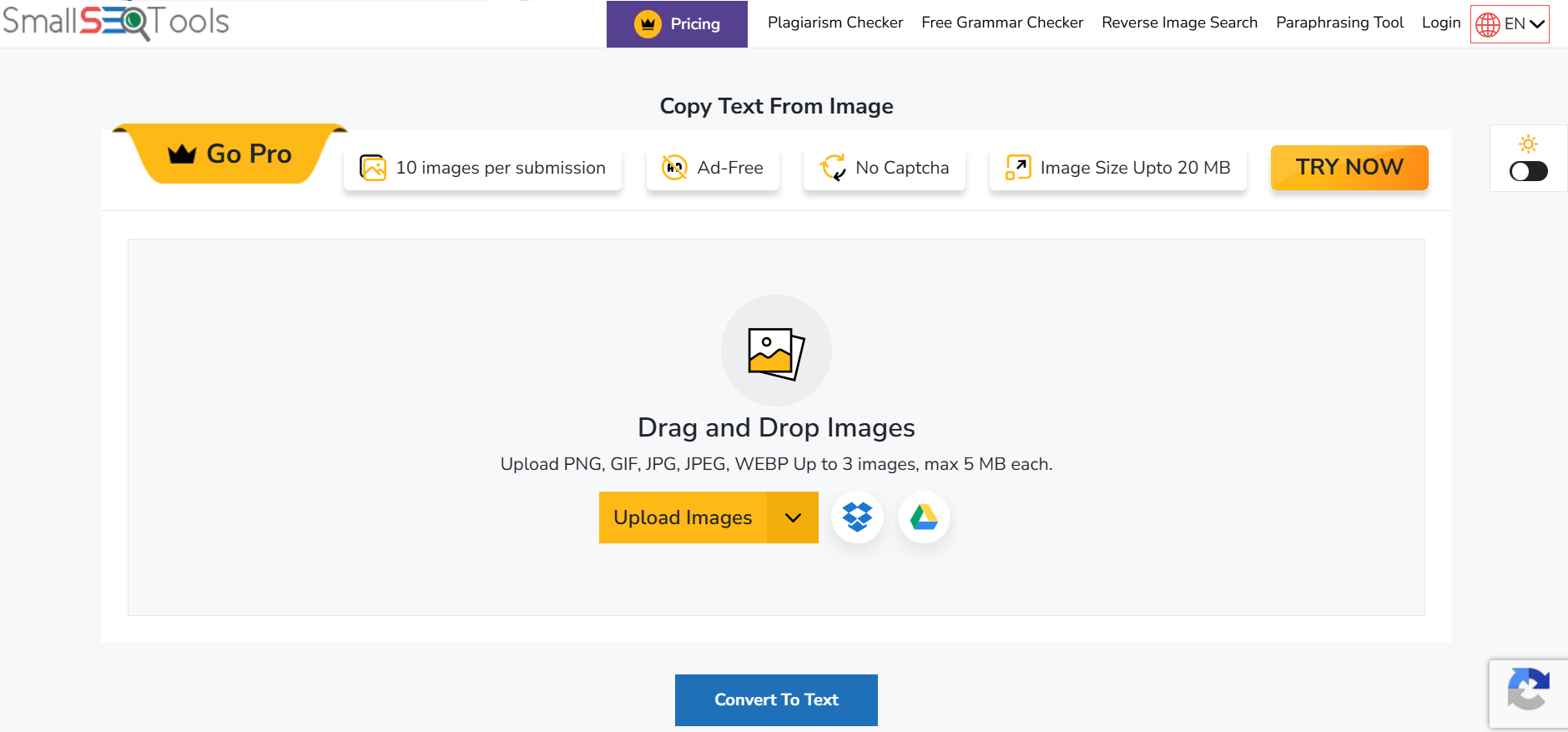1568x732 pixels.
Task: Click the SmallSEOTools logo
Action: tap(116, 22)
